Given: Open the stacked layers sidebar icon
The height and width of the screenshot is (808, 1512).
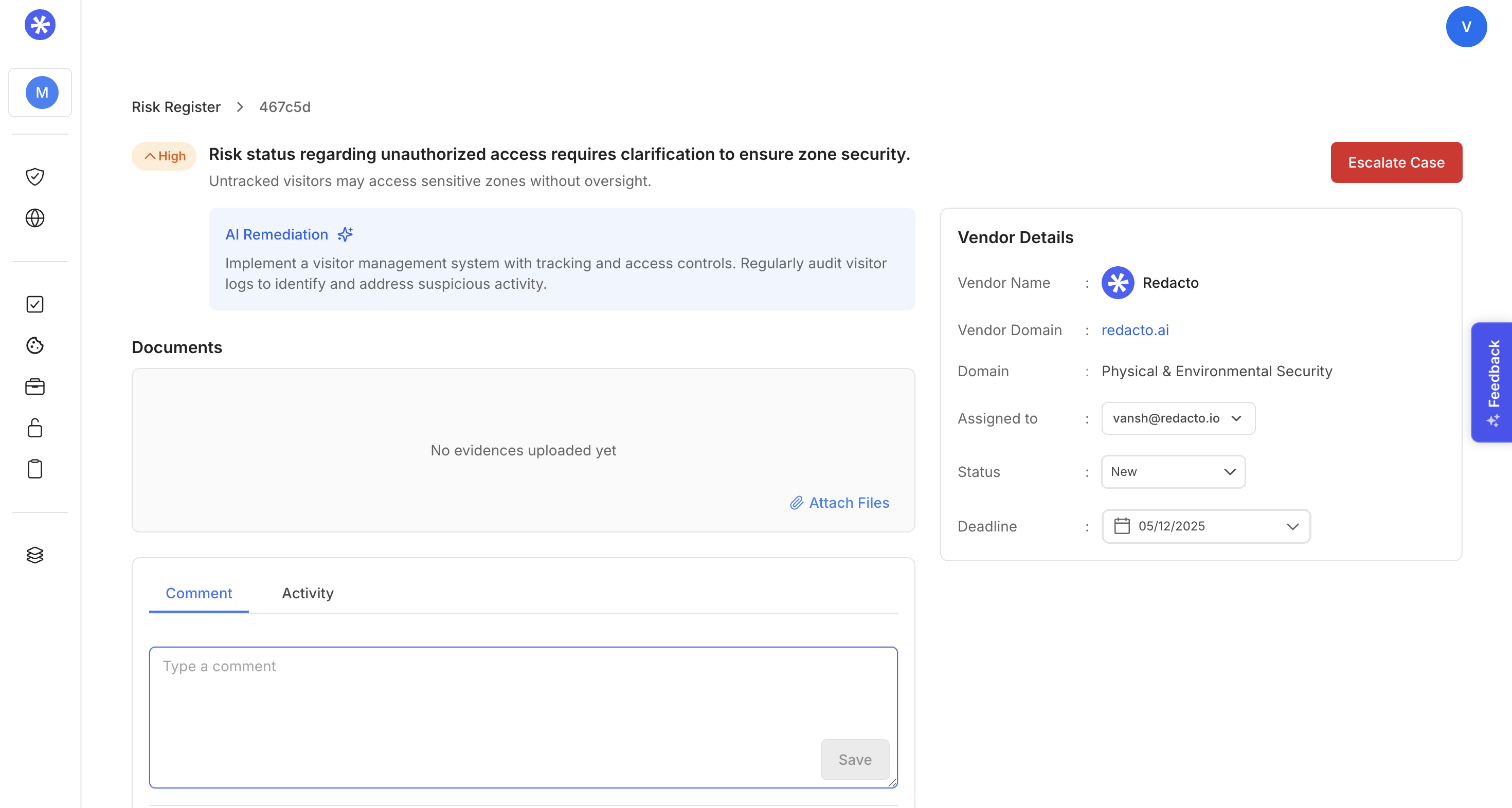Looking at the screenshot, I should pyautogui.click(x=35, y=555).
